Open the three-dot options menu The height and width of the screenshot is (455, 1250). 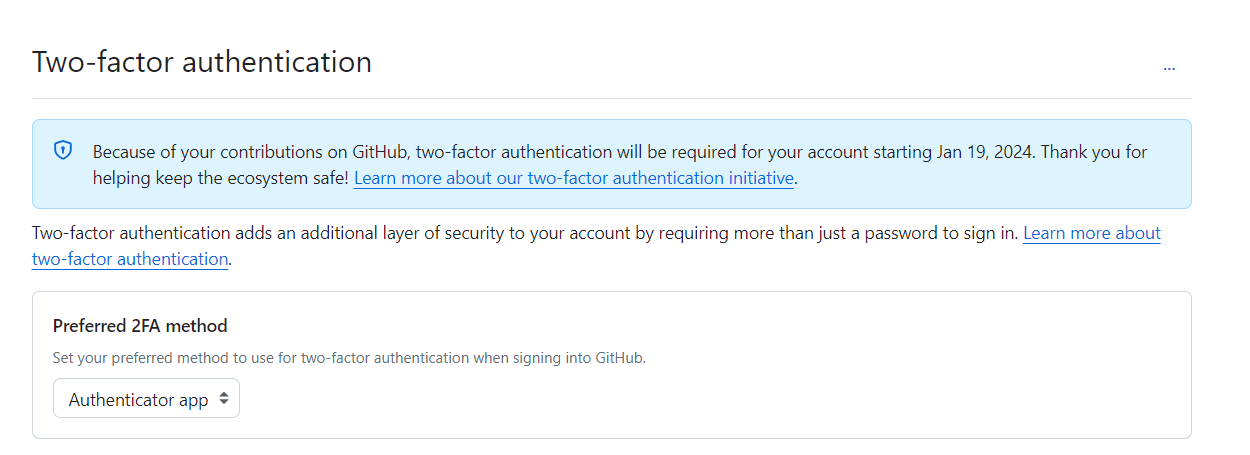point(1169,68)
